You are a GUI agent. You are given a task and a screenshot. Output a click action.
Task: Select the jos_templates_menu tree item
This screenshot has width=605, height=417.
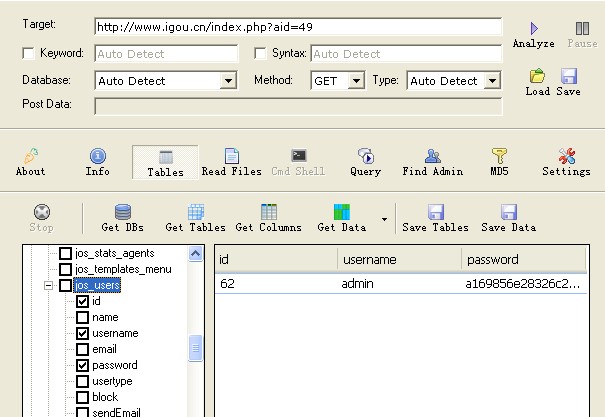click(x=123, y=269)
